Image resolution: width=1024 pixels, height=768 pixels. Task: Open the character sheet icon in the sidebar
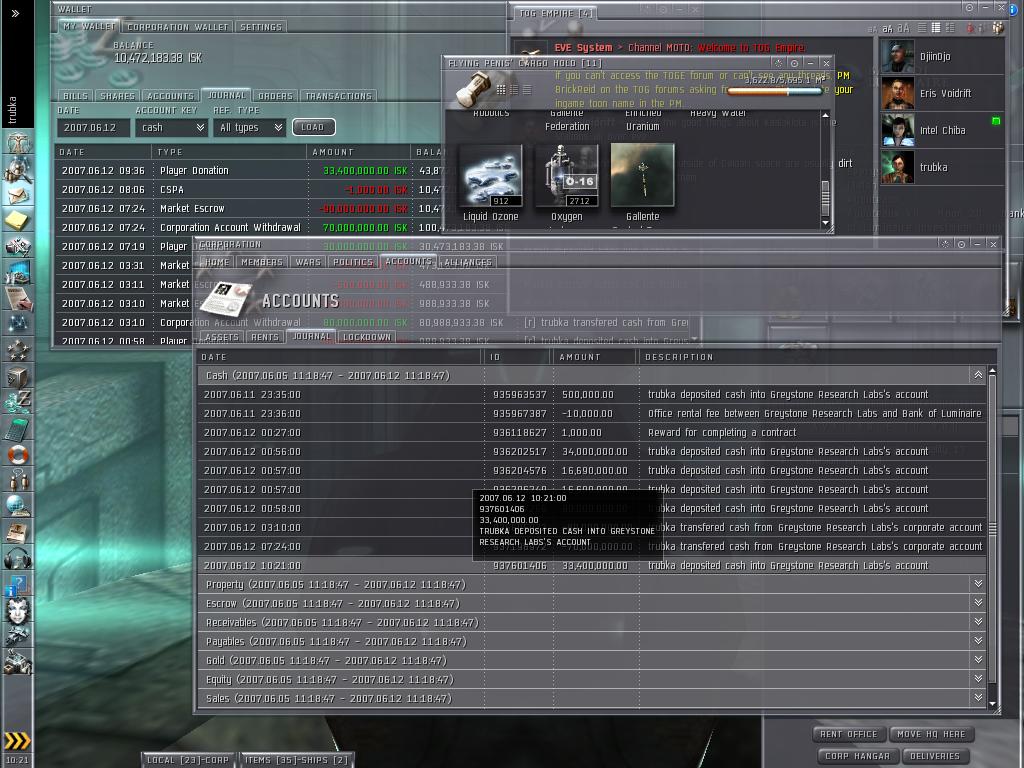[18, 142]
